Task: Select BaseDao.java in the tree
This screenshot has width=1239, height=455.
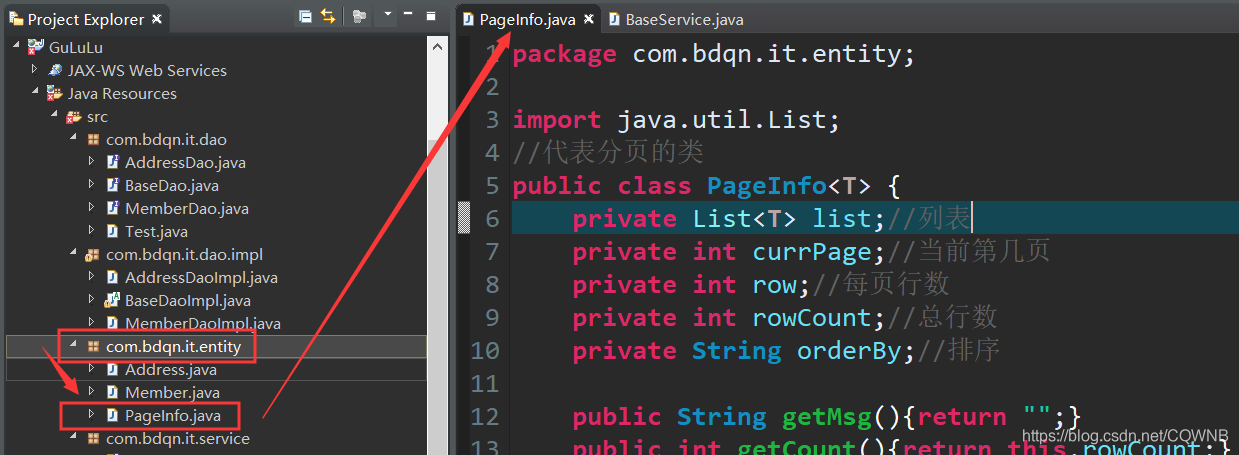Action: coord(171,185)
